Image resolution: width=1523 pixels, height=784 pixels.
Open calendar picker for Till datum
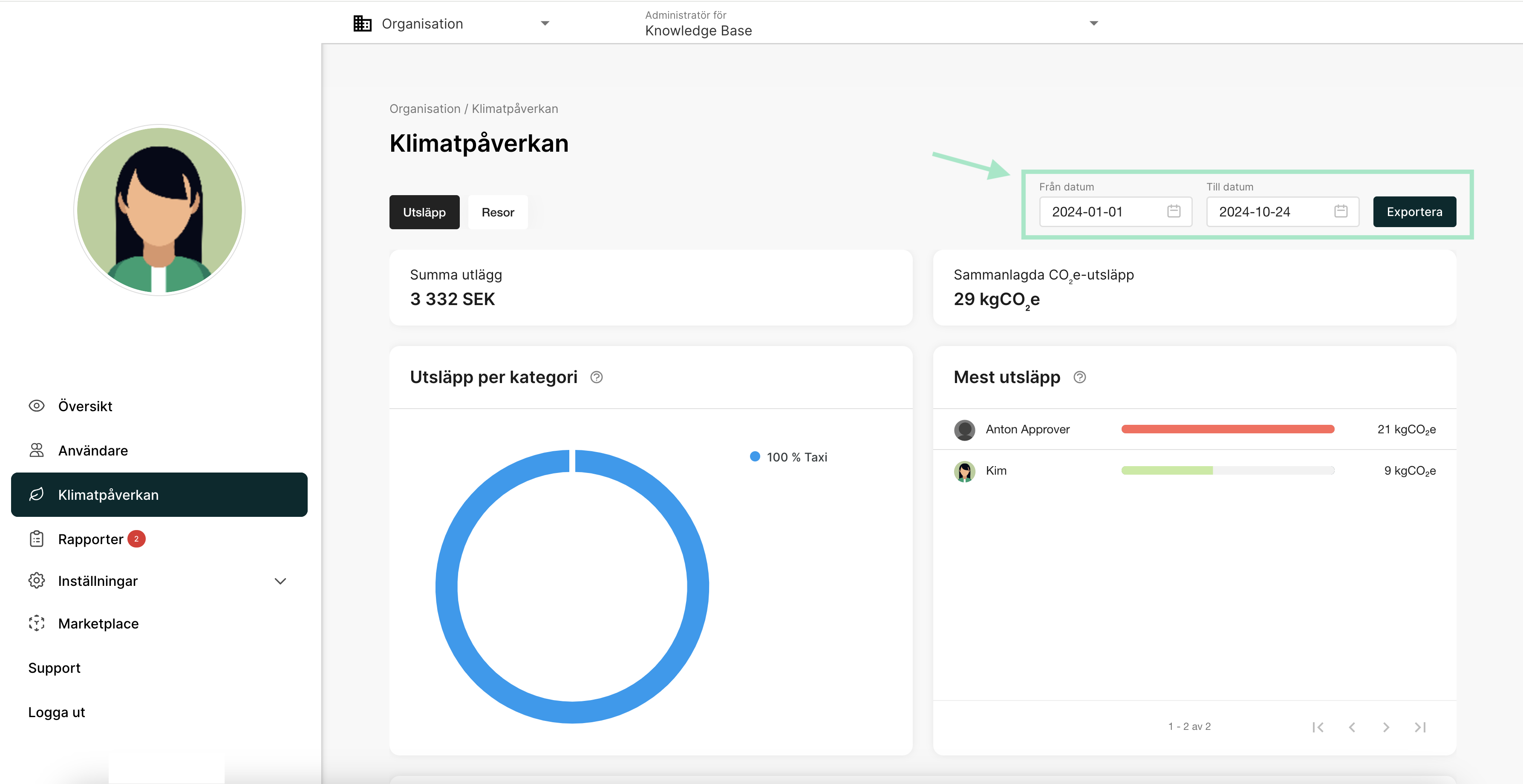1341,211
